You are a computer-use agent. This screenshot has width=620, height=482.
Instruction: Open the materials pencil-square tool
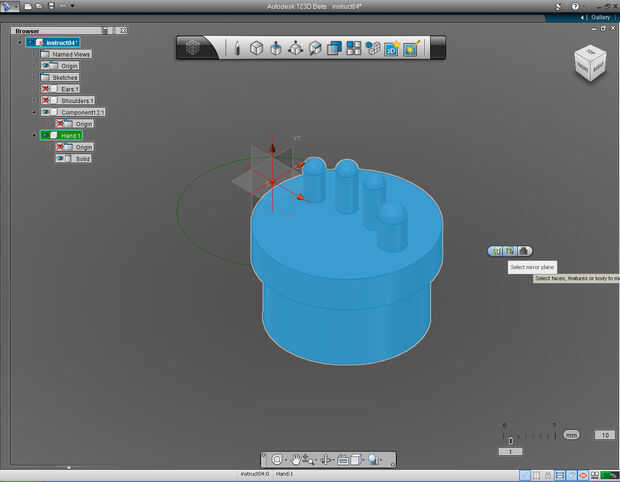pos(411,48)
